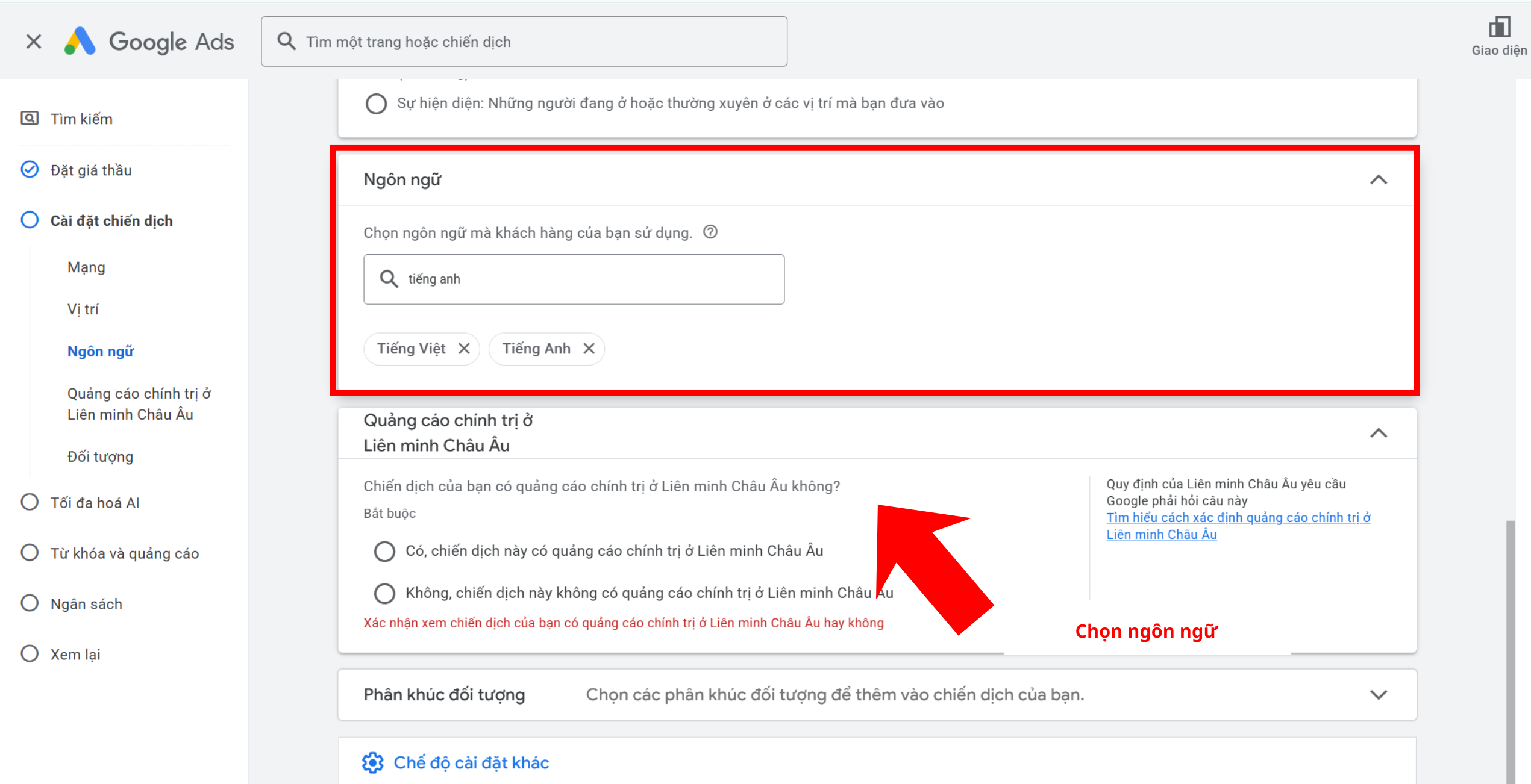Open the Xem lại step
The height and width of the screenshot is (784, 1531).
click(x=75, y=655)
